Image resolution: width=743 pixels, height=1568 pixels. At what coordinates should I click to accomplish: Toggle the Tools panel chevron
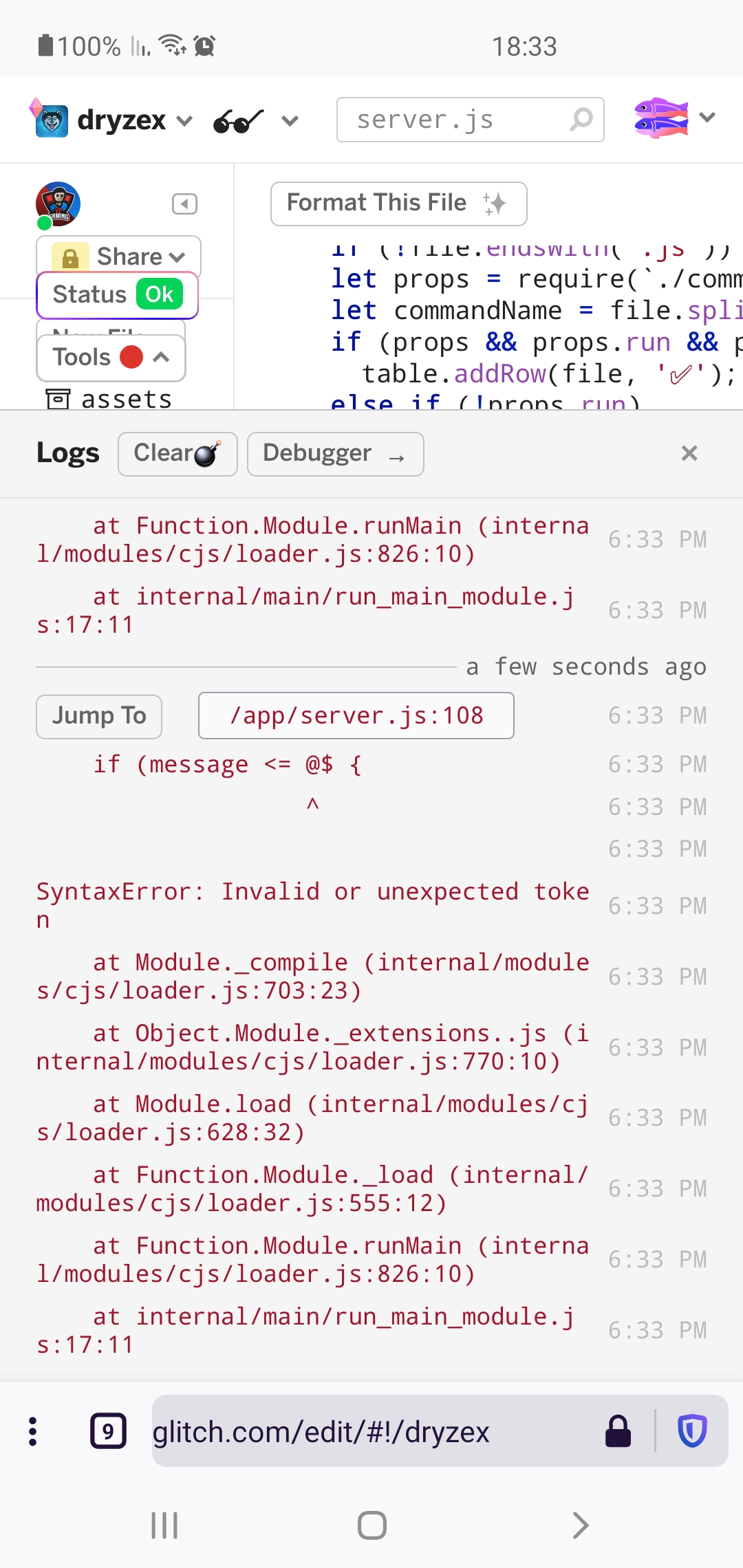[161, 357]
